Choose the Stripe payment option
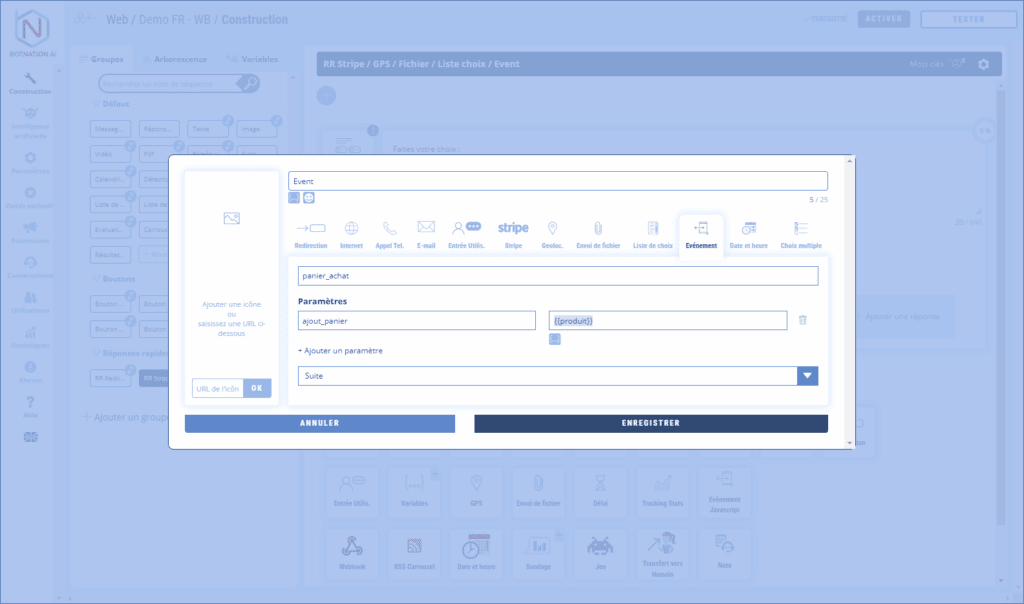The width and height of the screenshot is (1024, 604). coord(513,229)
